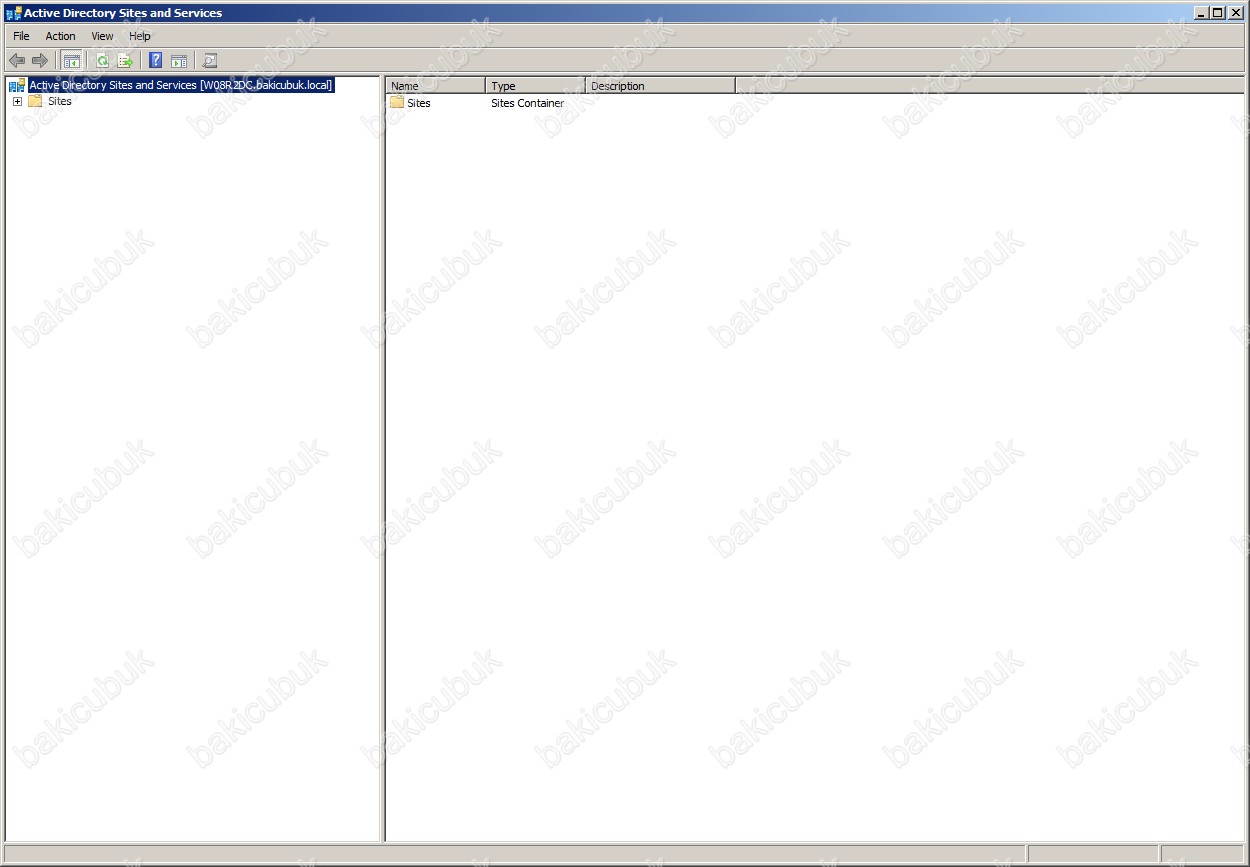
Task: Expand the Sites node in the tree
Action: (x=17, y=101)
